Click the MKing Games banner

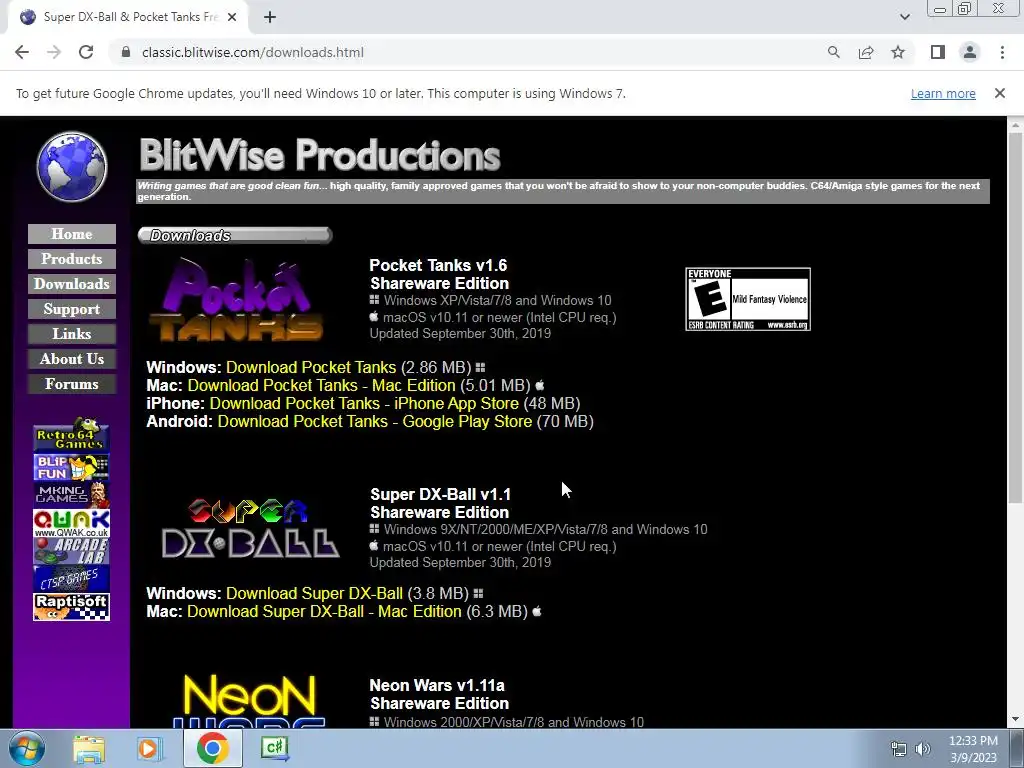(x=71, y=494)
